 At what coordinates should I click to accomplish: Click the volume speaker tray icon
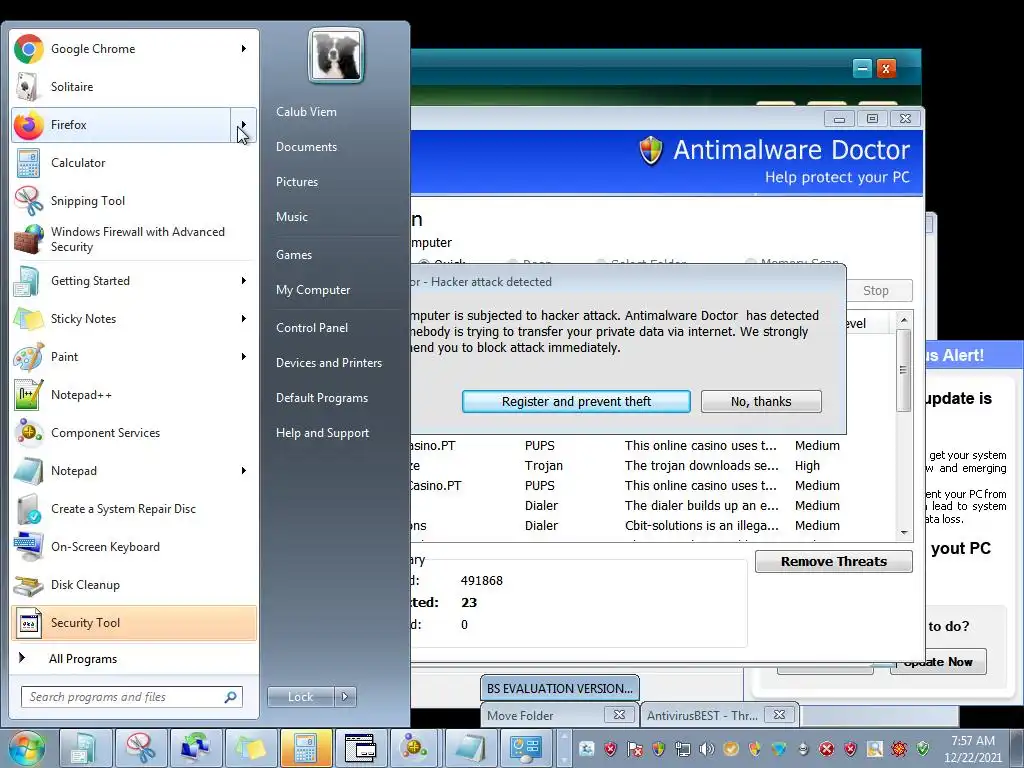coord(707,748)
